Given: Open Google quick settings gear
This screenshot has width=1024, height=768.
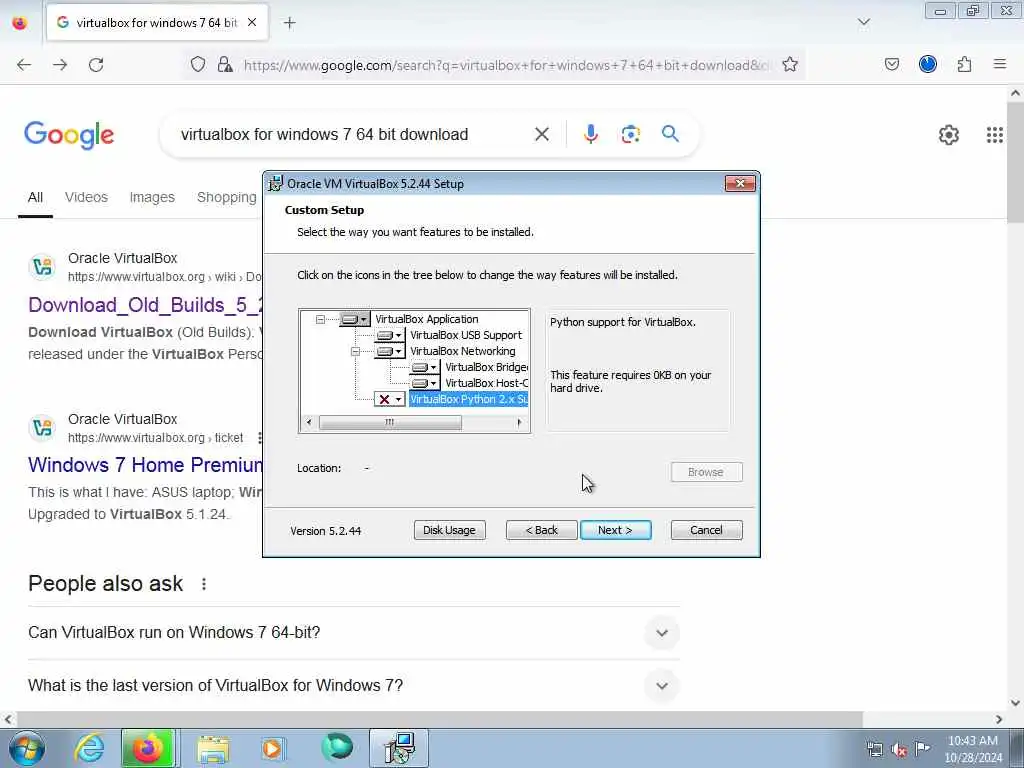Looking at the screenshot, I should pos(948,135).
